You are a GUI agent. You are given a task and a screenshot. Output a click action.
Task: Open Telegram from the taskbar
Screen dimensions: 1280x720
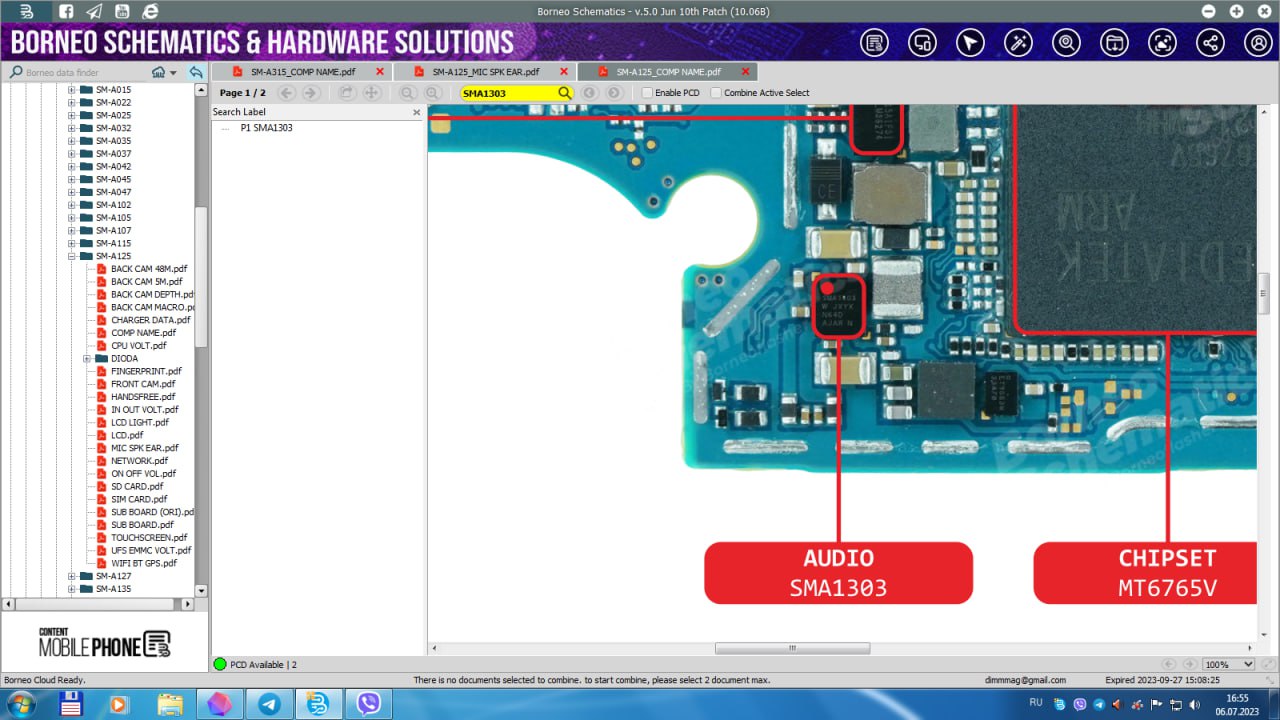click(269, 704)
